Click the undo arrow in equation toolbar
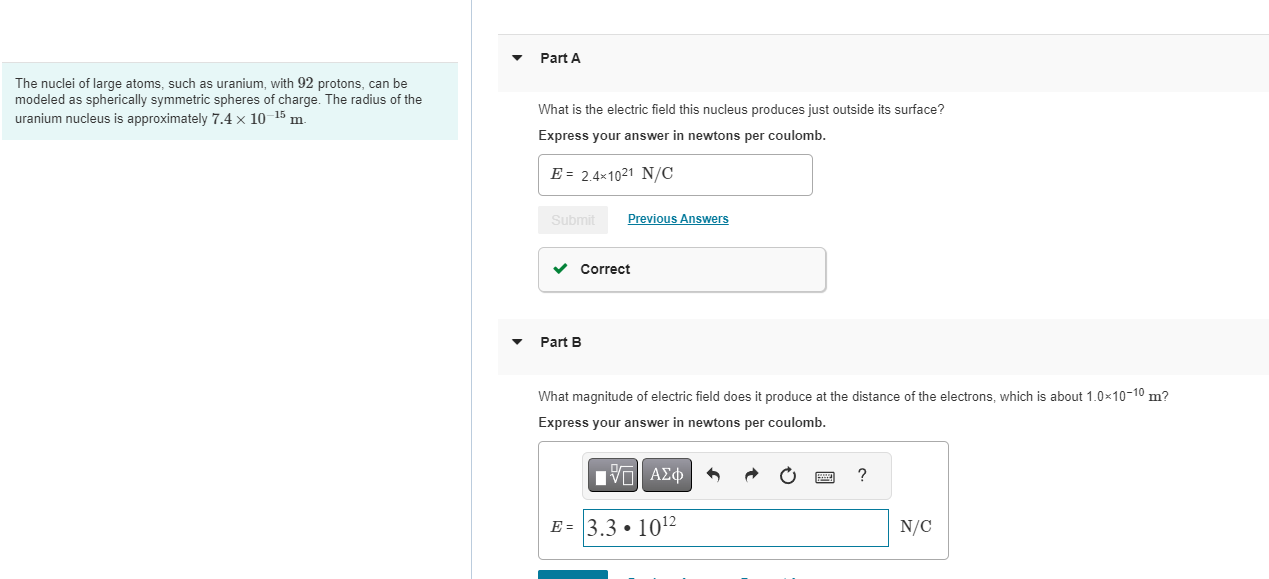The width and height of the screenshot is (1269, 579). [x=714, y=476]
